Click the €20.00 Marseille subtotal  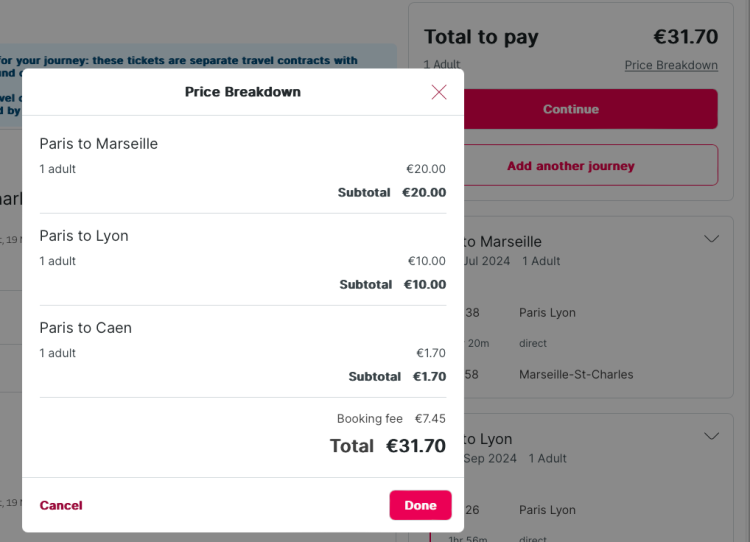click(424, 192)
